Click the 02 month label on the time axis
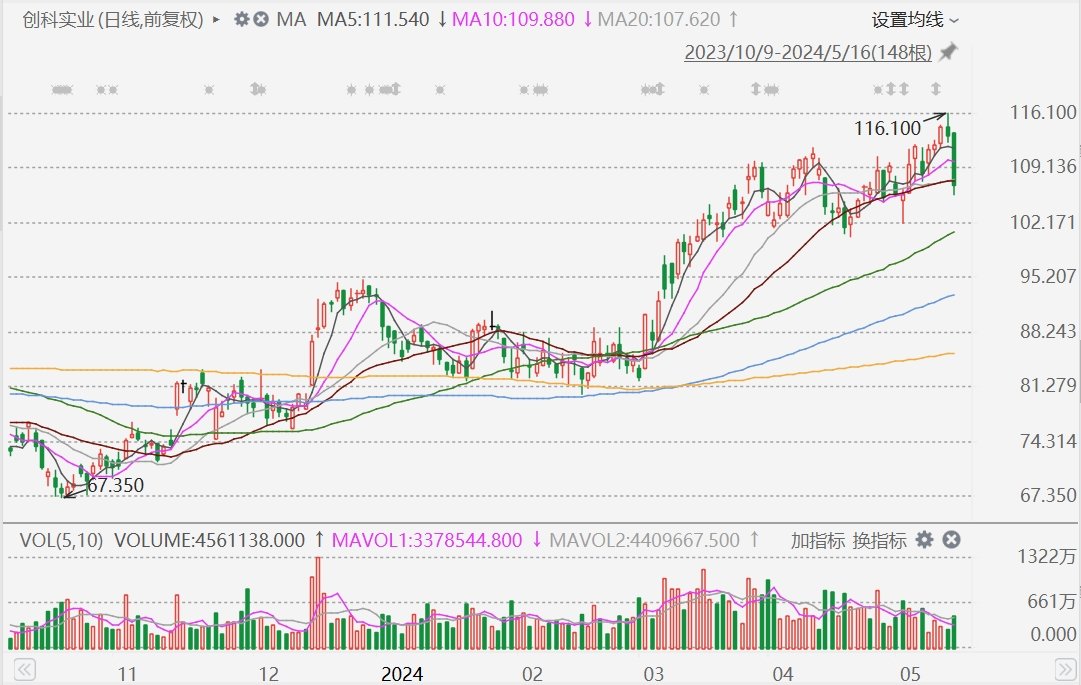This screenshot has width=1081, height=685. [532, 673]
